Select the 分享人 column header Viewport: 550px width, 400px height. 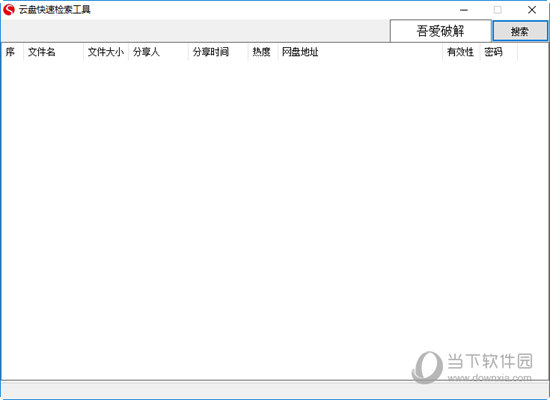[158, 52]
